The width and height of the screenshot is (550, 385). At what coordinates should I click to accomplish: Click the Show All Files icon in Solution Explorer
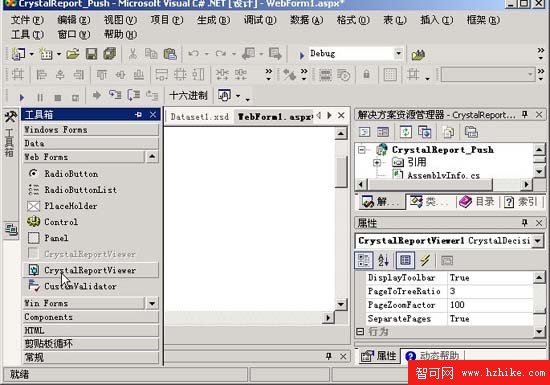(448, 132)
